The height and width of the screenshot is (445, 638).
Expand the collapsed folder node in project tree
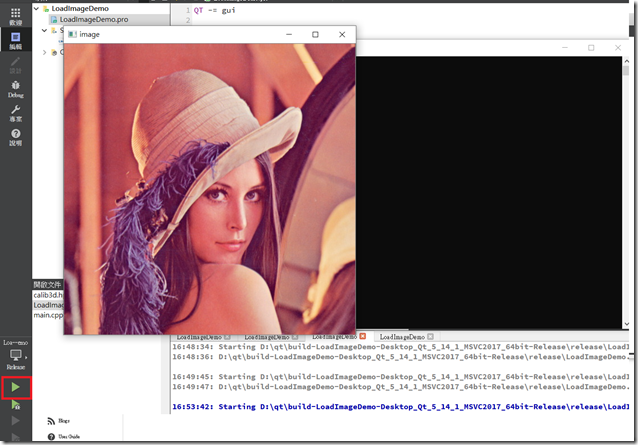tap(44, 52)
